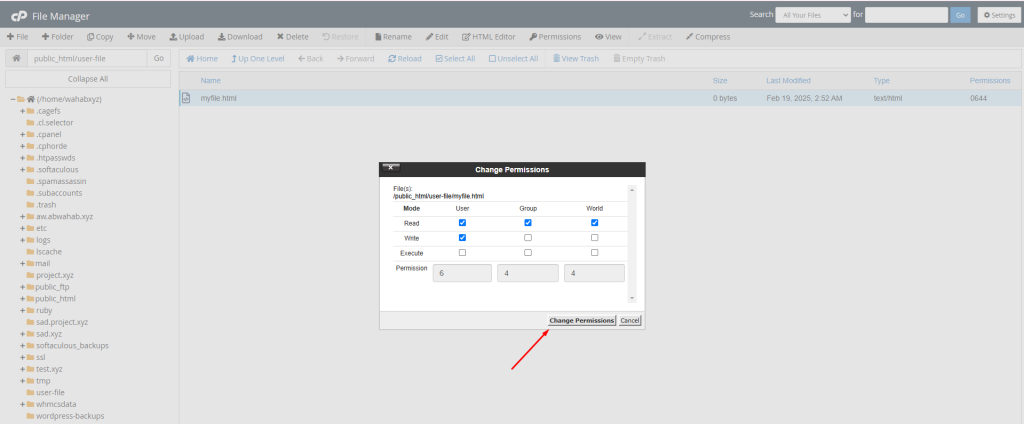Uncheck the User Write permission checkbox
Viewport: 1024px width, 424px height.
pos(462,238)
